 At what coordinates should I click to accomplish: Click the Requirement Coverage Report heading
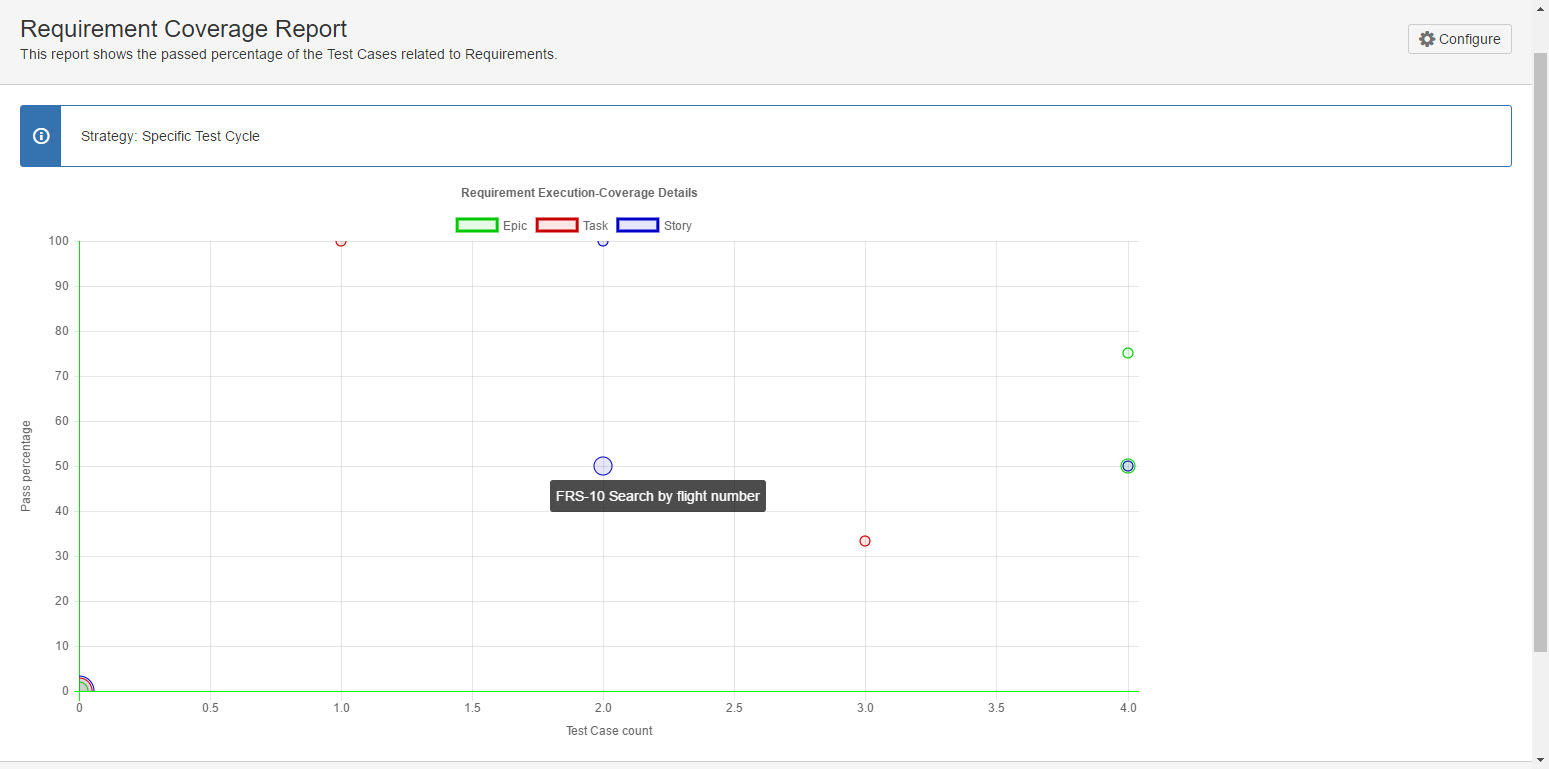pos(183,29)
